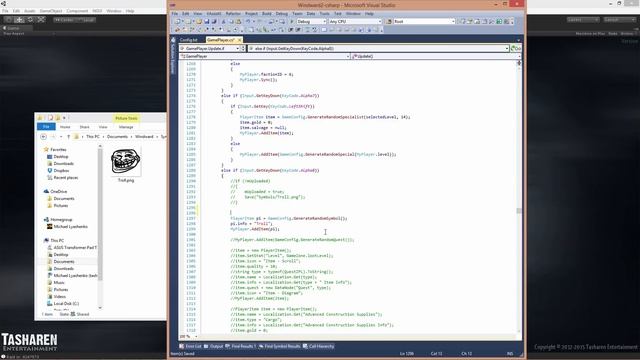
Task: Click the New Project icon in Visual Studio toolbar
Action: coord(178,21)
